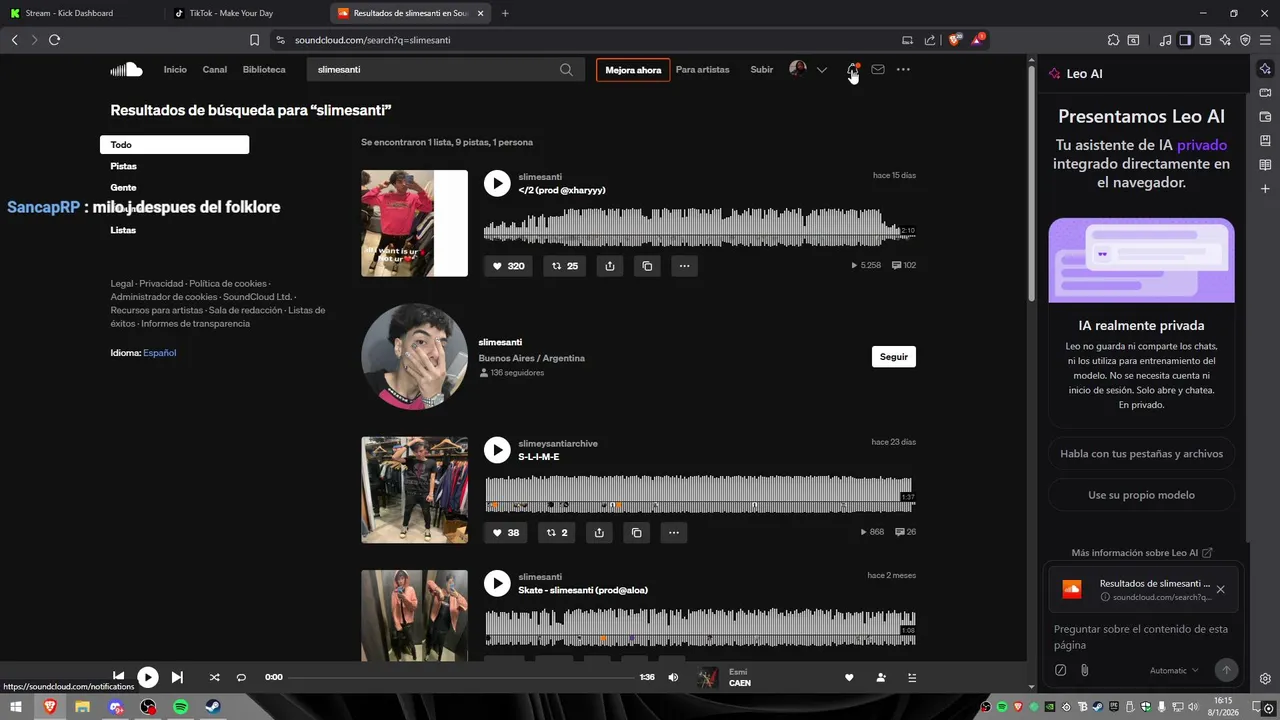Change language via Idioma Español
The image size is (1280, 720).
point(159,353)
